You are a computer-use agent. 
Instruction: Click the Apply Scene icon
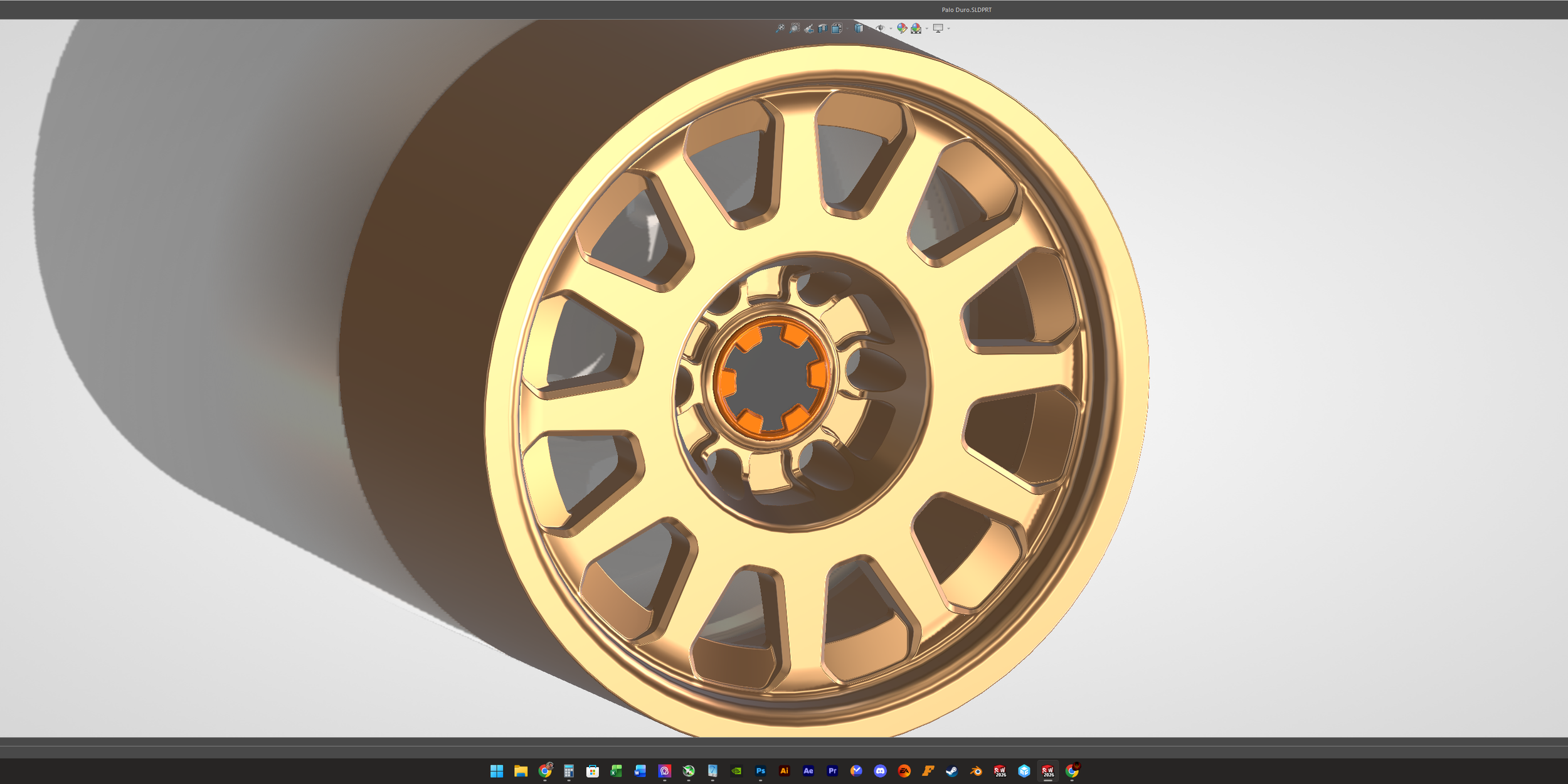[x=916, y=28]
